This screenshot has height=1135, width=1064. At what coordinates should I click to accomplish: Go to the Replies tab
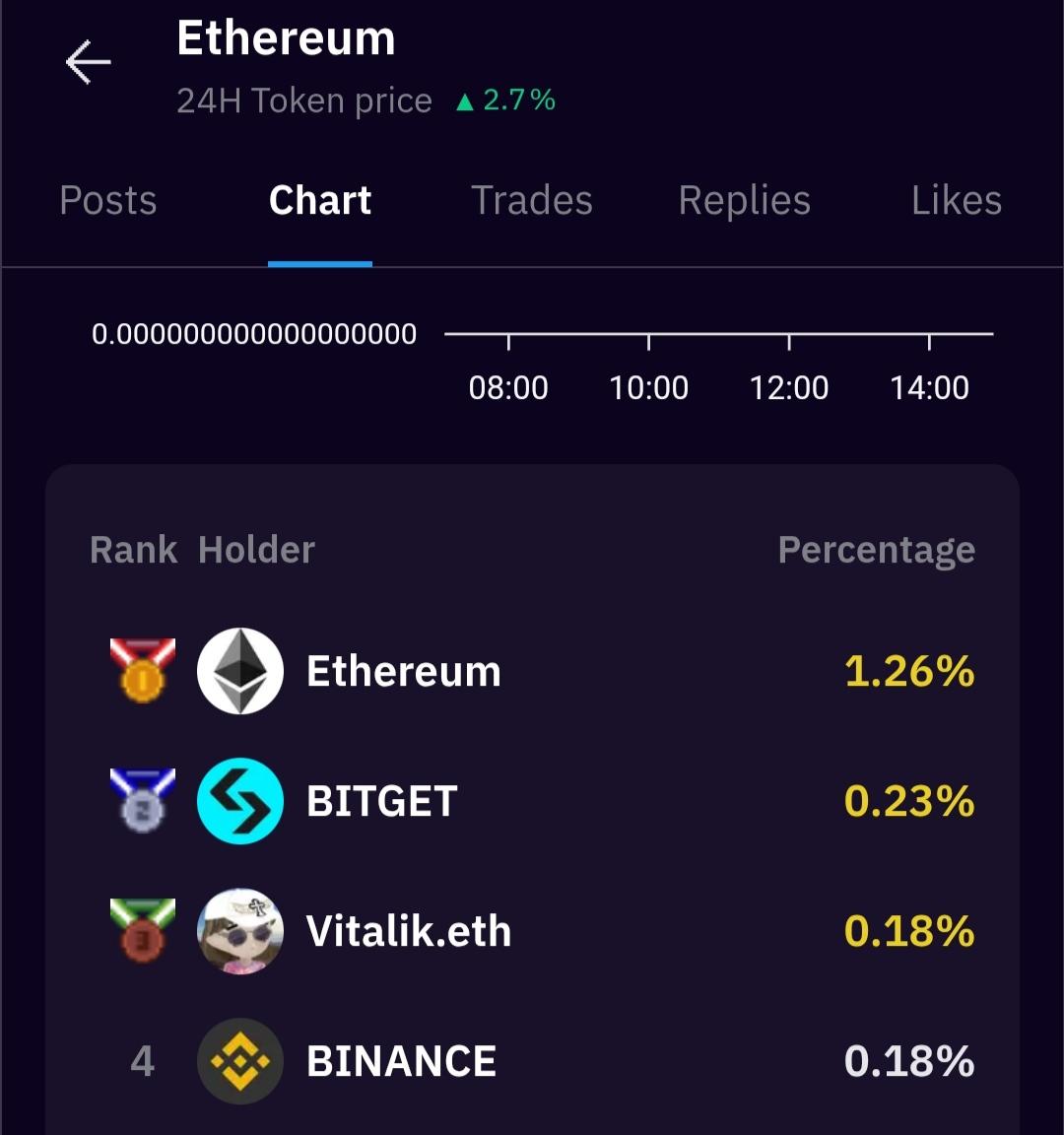(x=745, y=201)
